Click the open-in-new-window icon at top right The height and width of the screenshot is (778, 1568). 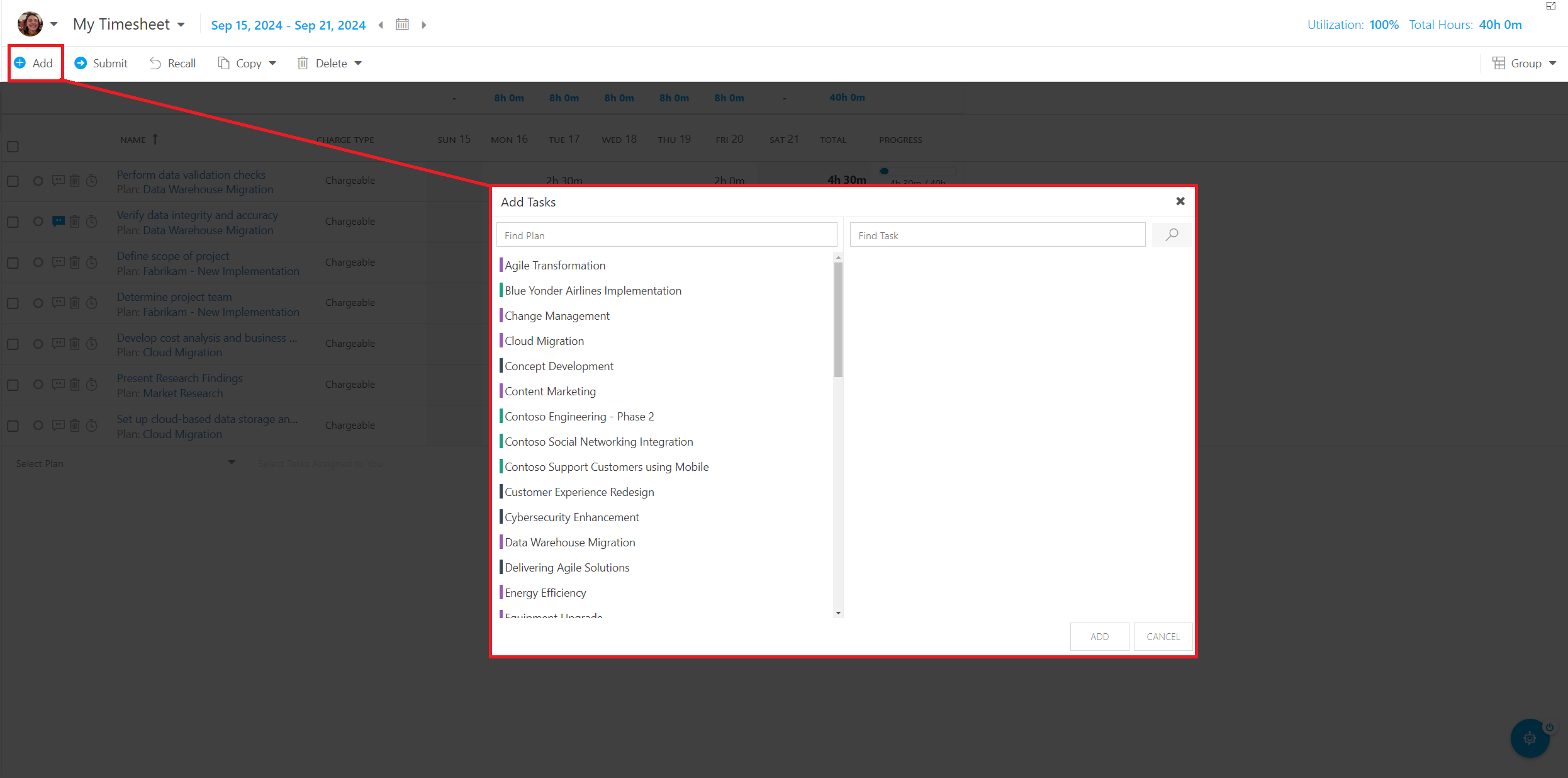click(x=1550, y=6)
